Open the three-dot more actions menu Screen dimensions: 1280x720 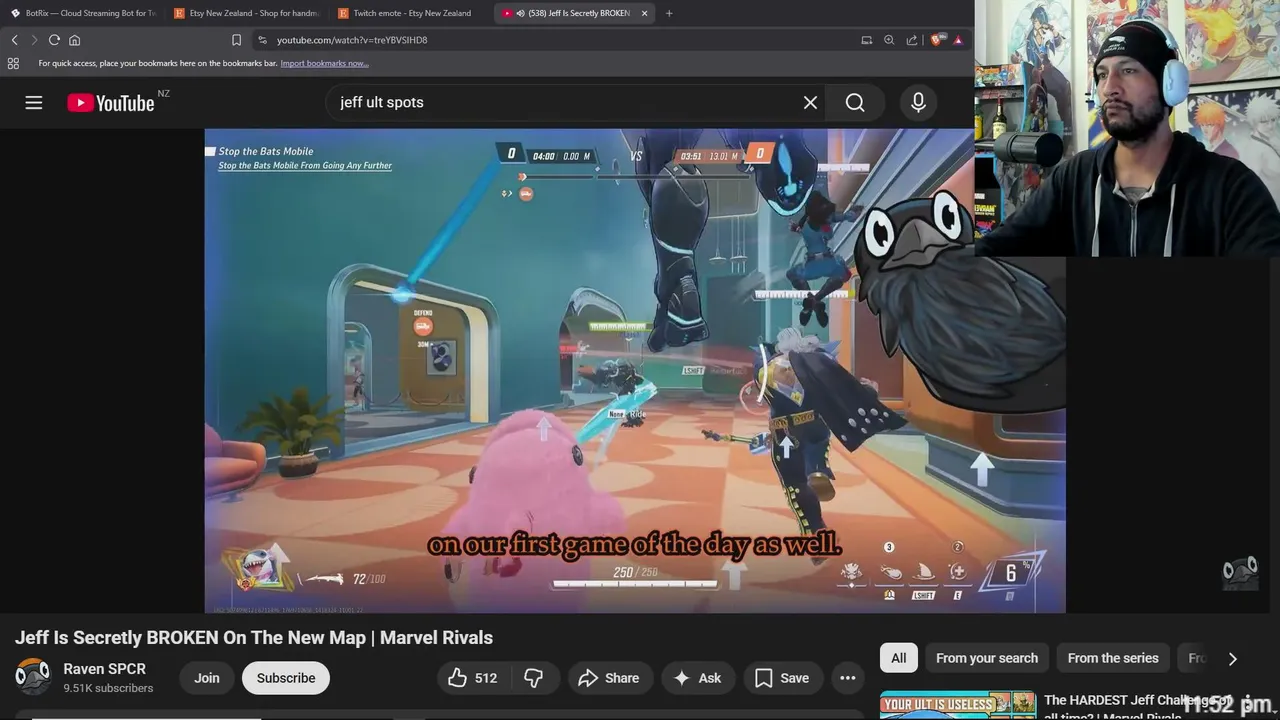pyautogui.click(x=848, y=678)
